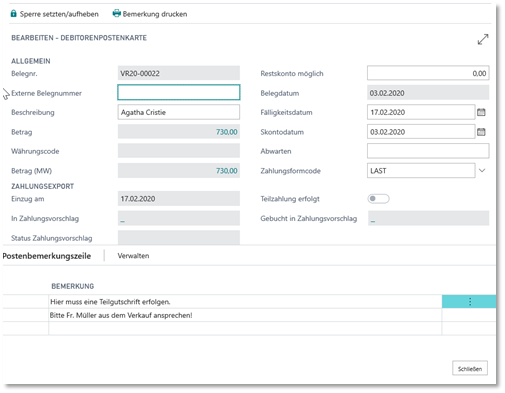Click the Belegnr. field VR20-00022
Viewport: 505px width, 393px height.
click(x=179, y=73)
